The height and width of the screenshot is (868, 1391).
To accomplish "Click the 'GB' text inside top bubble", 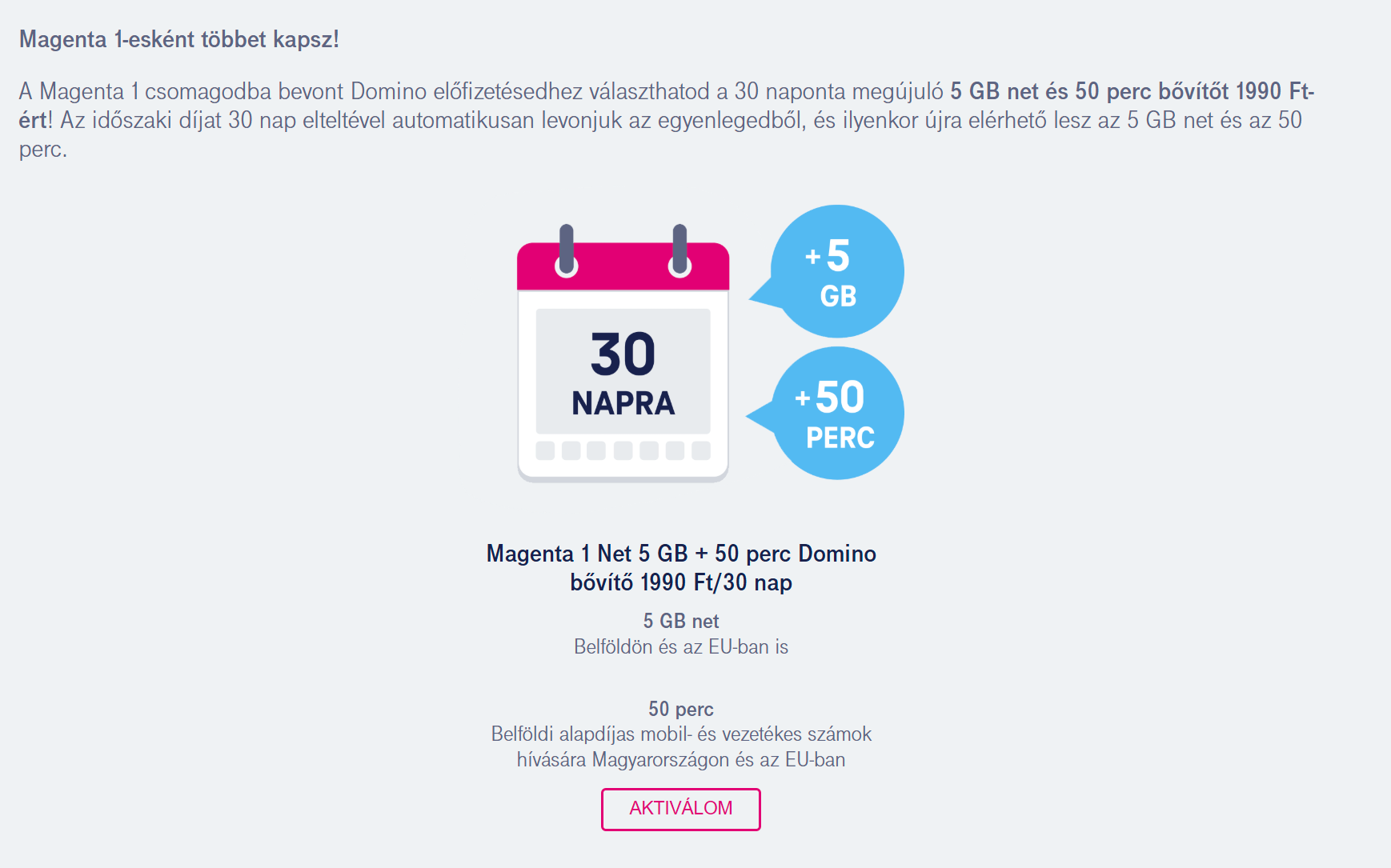I will coord(838,297).
